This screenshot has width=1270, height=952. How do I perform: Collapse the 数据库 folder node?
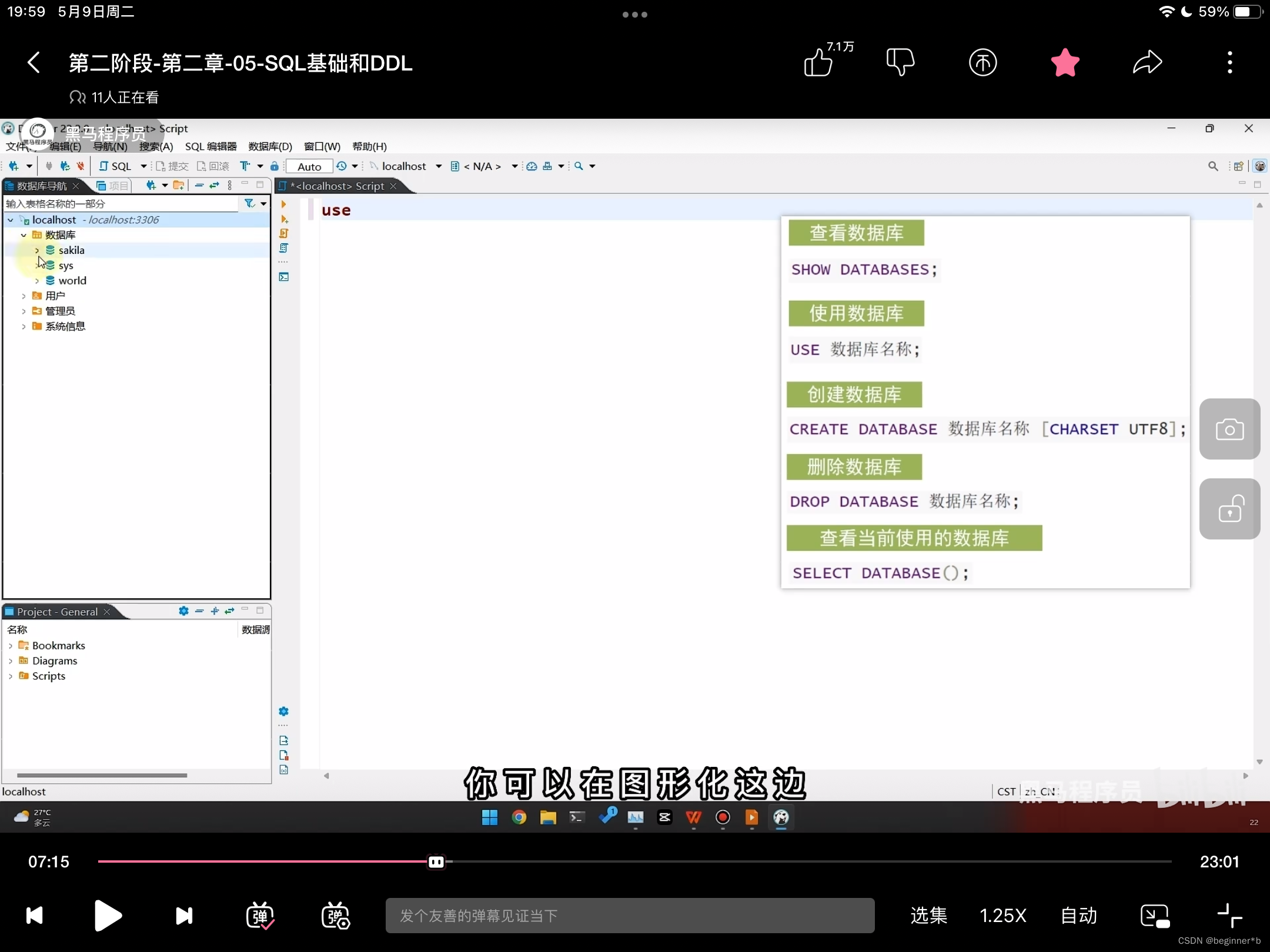pyautogui.click(x=24, y=235)
